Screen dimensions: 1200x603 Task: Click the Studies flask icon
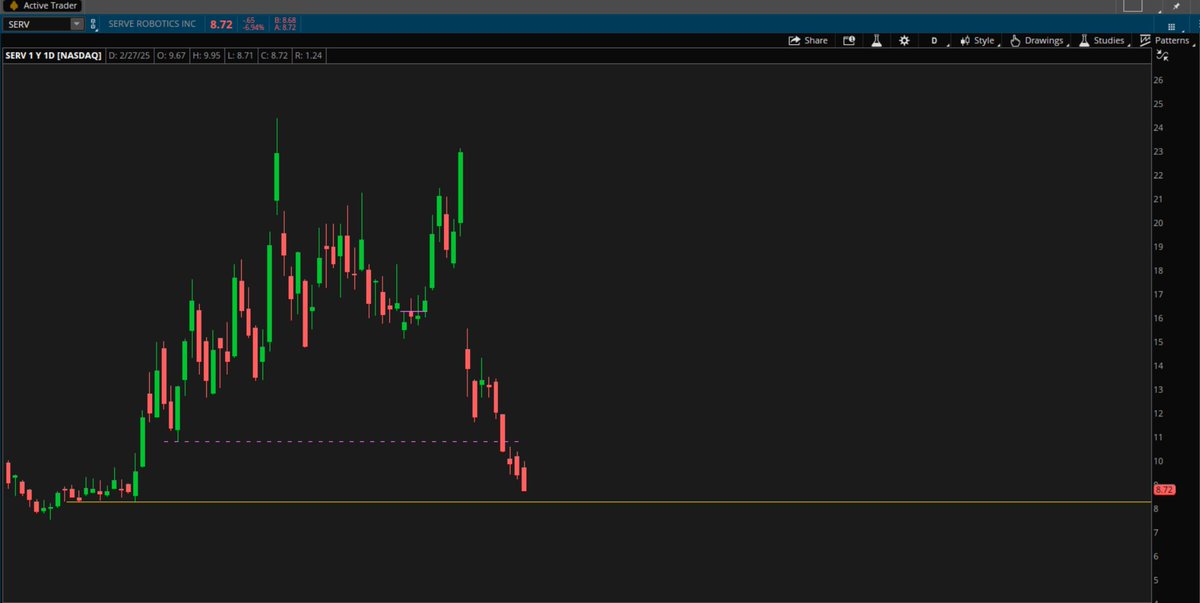[x=1085, y=41]
